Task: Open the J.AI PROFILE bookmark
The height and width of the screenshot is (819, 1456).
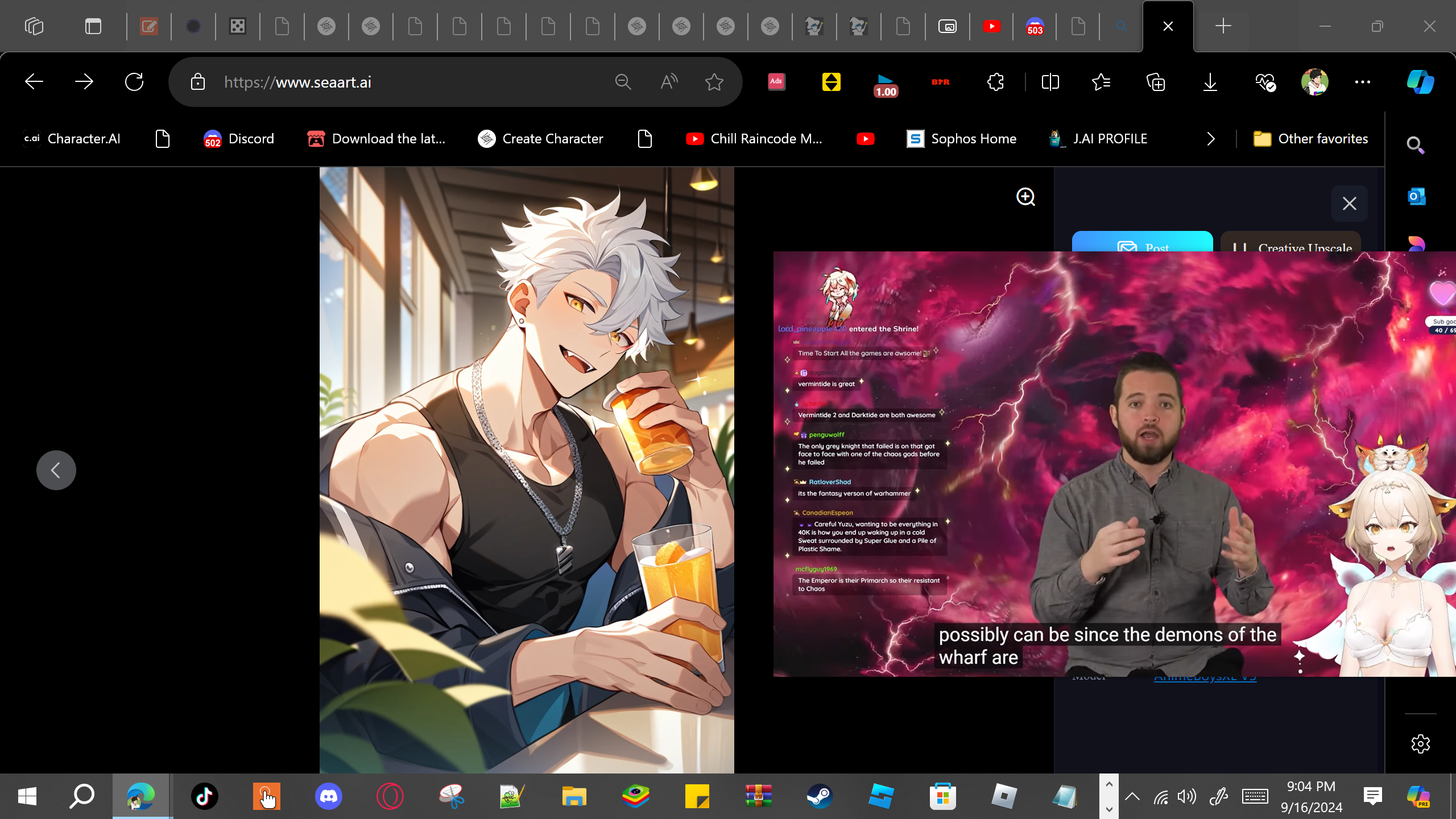Action: point(1098,139)
